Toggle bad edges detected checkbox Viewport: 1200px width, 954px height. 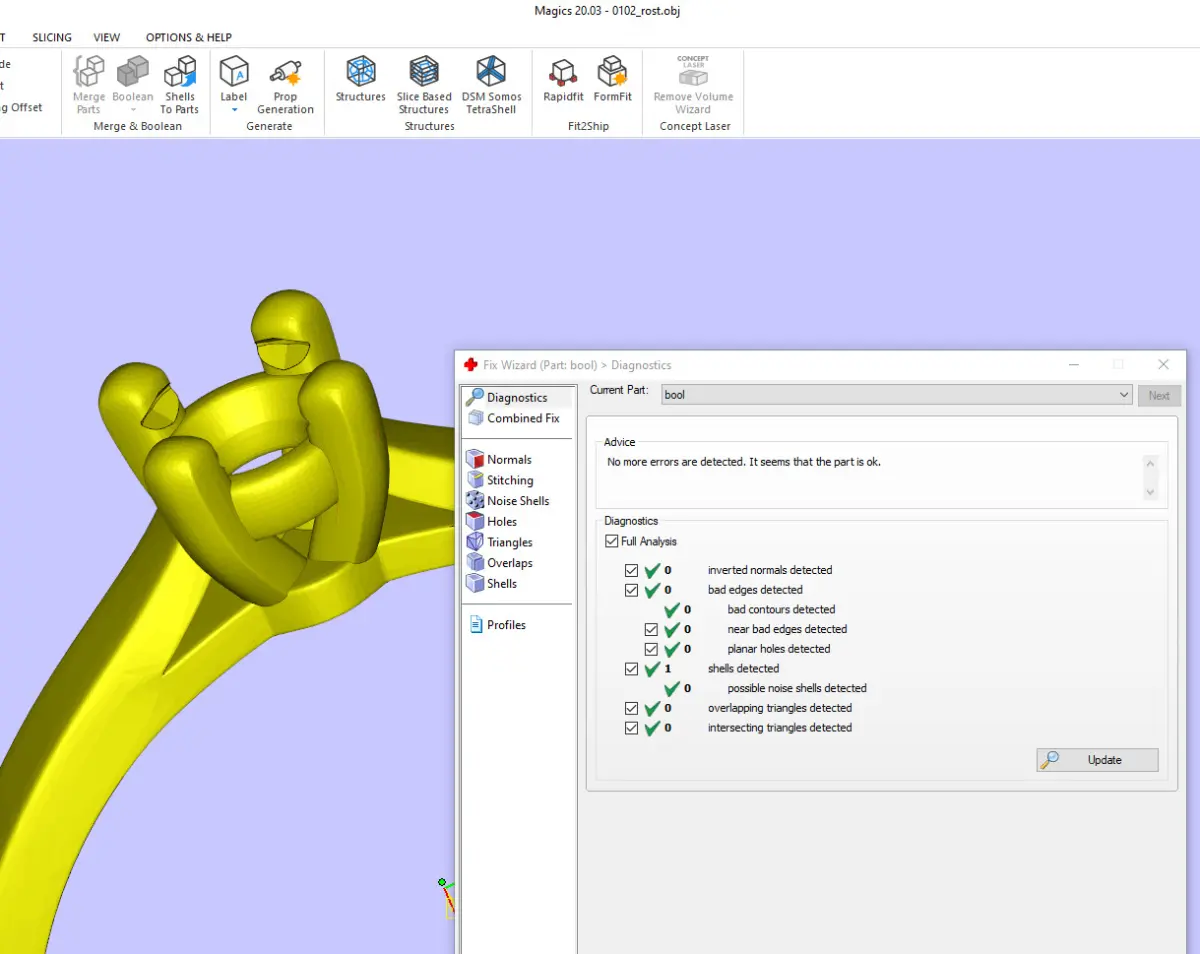tap(631, 590)
